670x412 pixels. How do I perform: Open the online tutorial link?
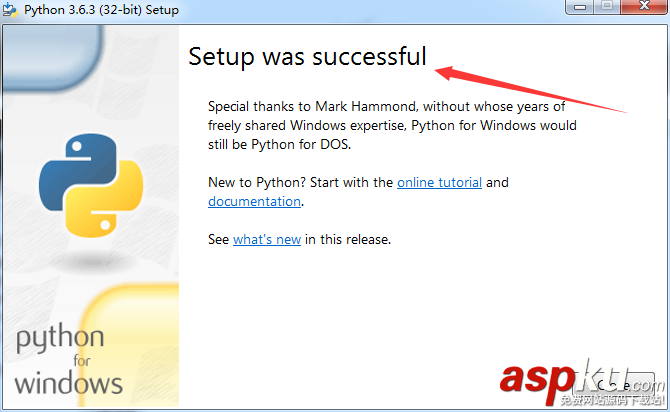click(x=439, y=182)
